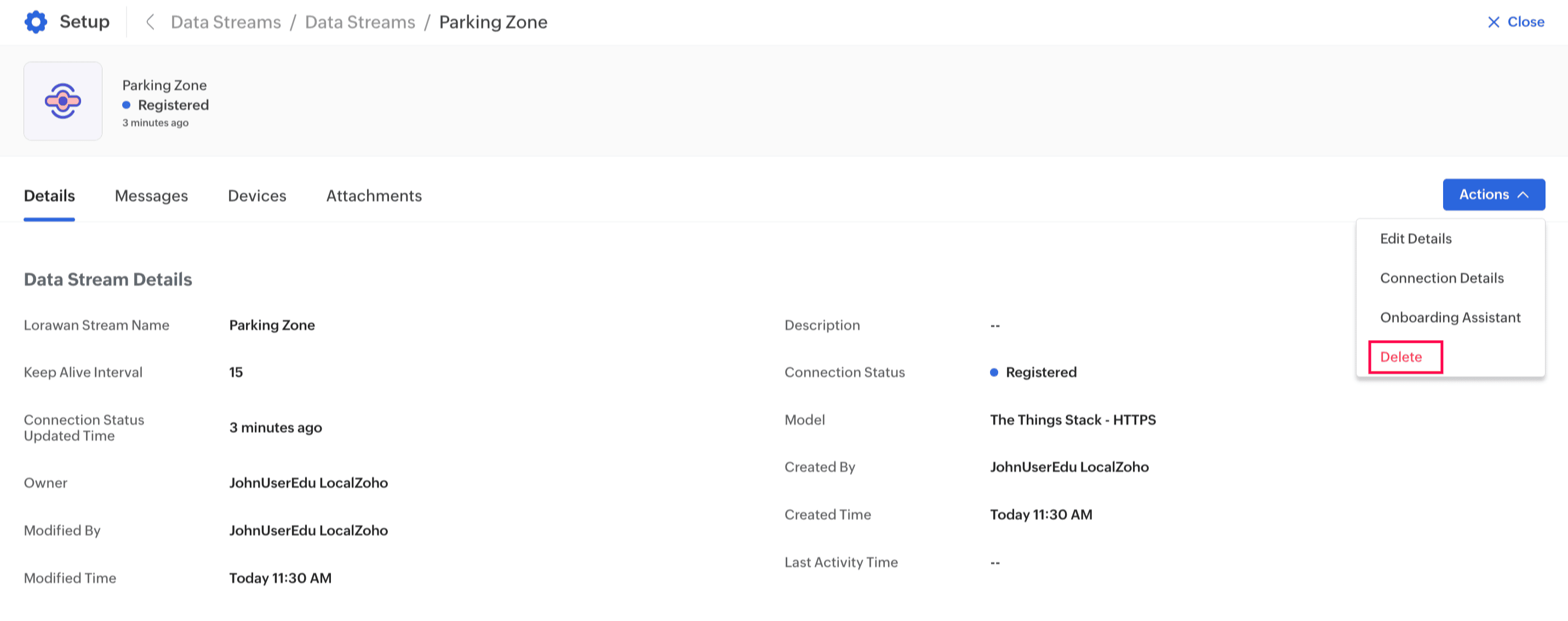This screenshot has height=621, width=1568.
Task: Click the Setup gear icon
Action: click(x=36, y=22)
